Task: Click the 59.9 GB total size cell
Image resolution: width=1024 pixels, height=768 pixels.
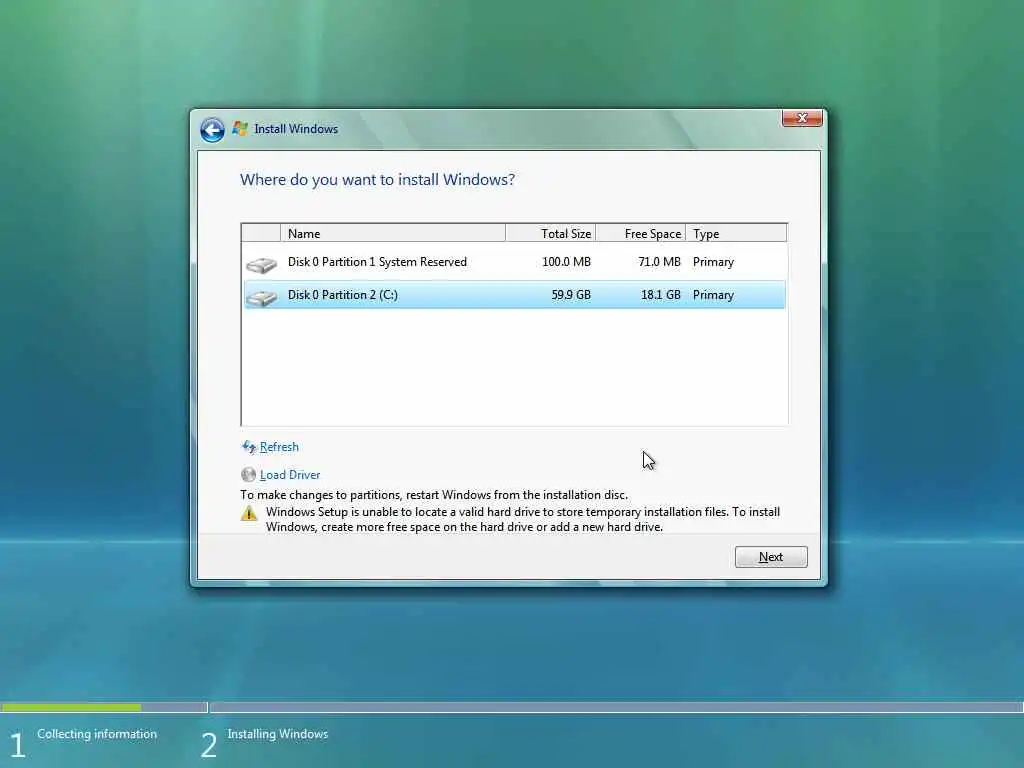Action: (x=571, y=295)
